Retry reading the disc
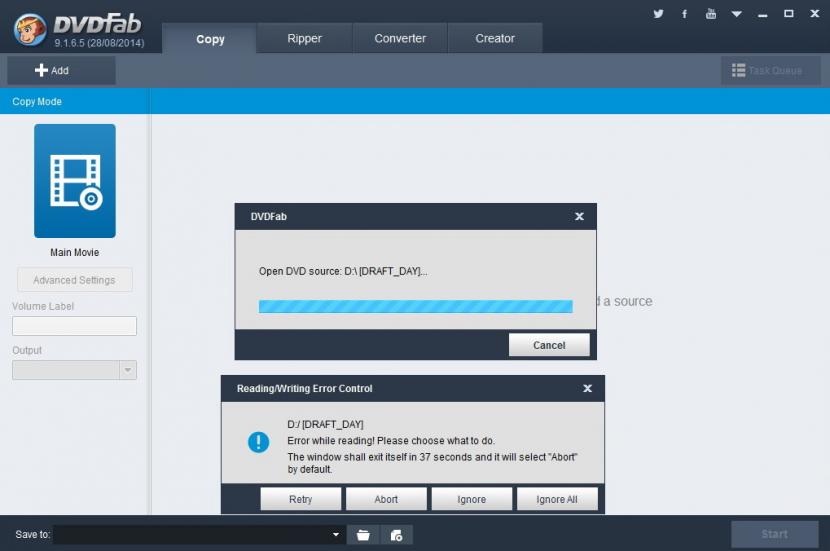 pos(301,499)
